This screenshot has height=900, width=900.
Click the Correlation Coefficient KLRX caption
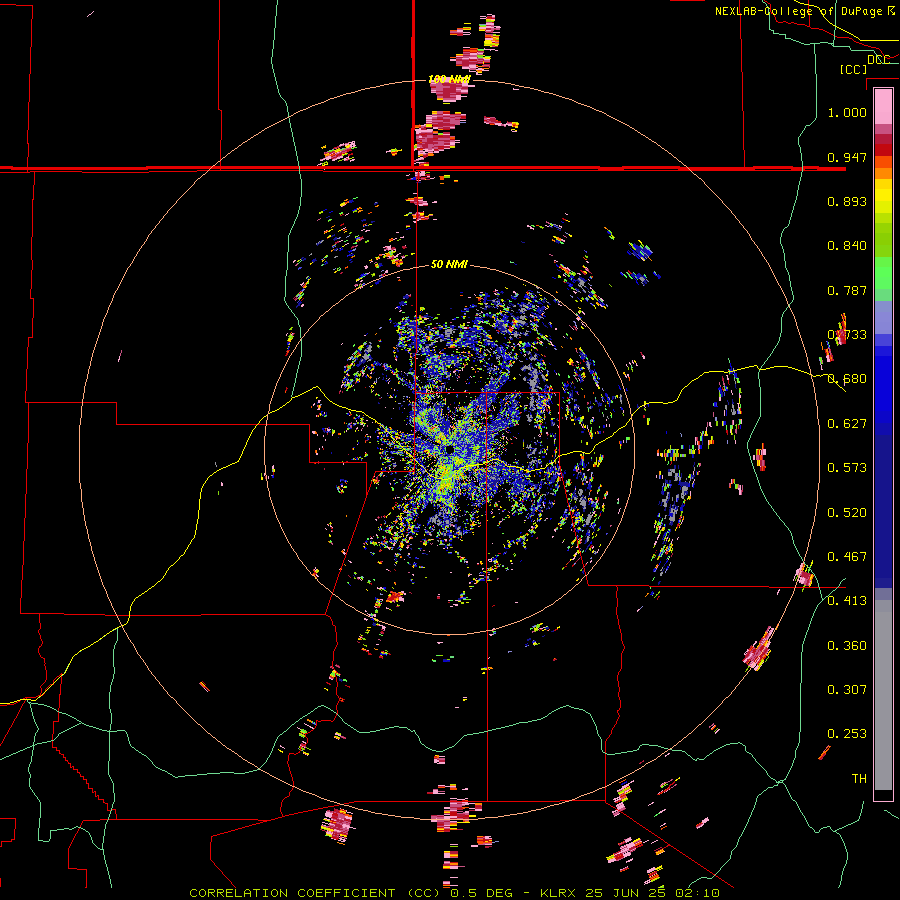(454, 893)
